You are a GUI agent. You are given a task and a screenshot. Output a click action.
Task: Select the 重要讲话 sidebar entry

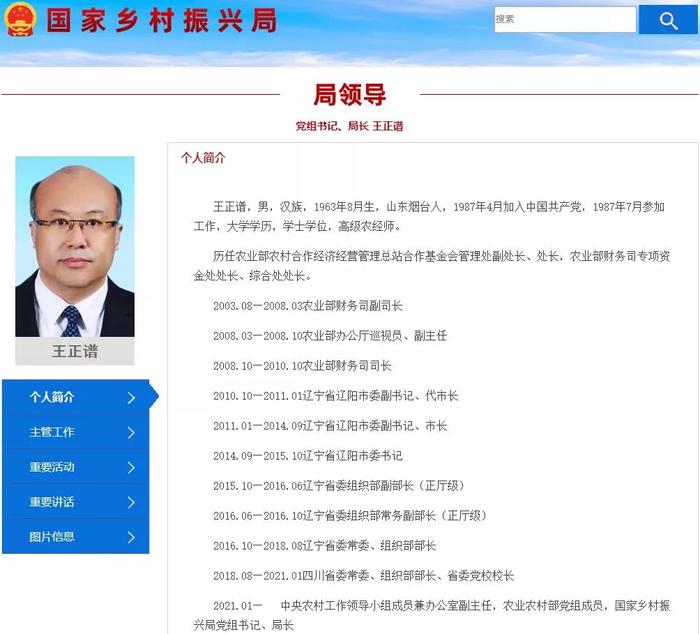point(76,502)
